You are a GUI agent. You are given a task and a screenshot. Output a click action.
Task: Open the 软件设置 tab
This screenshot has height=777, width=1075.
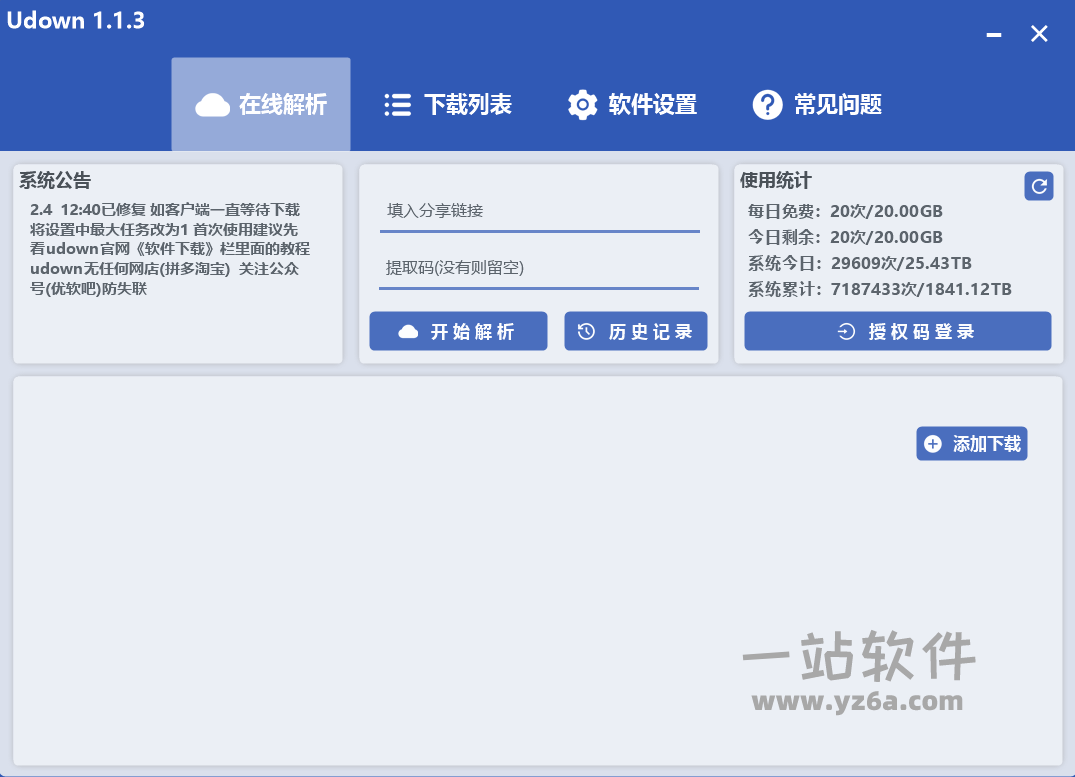[632, 104]
